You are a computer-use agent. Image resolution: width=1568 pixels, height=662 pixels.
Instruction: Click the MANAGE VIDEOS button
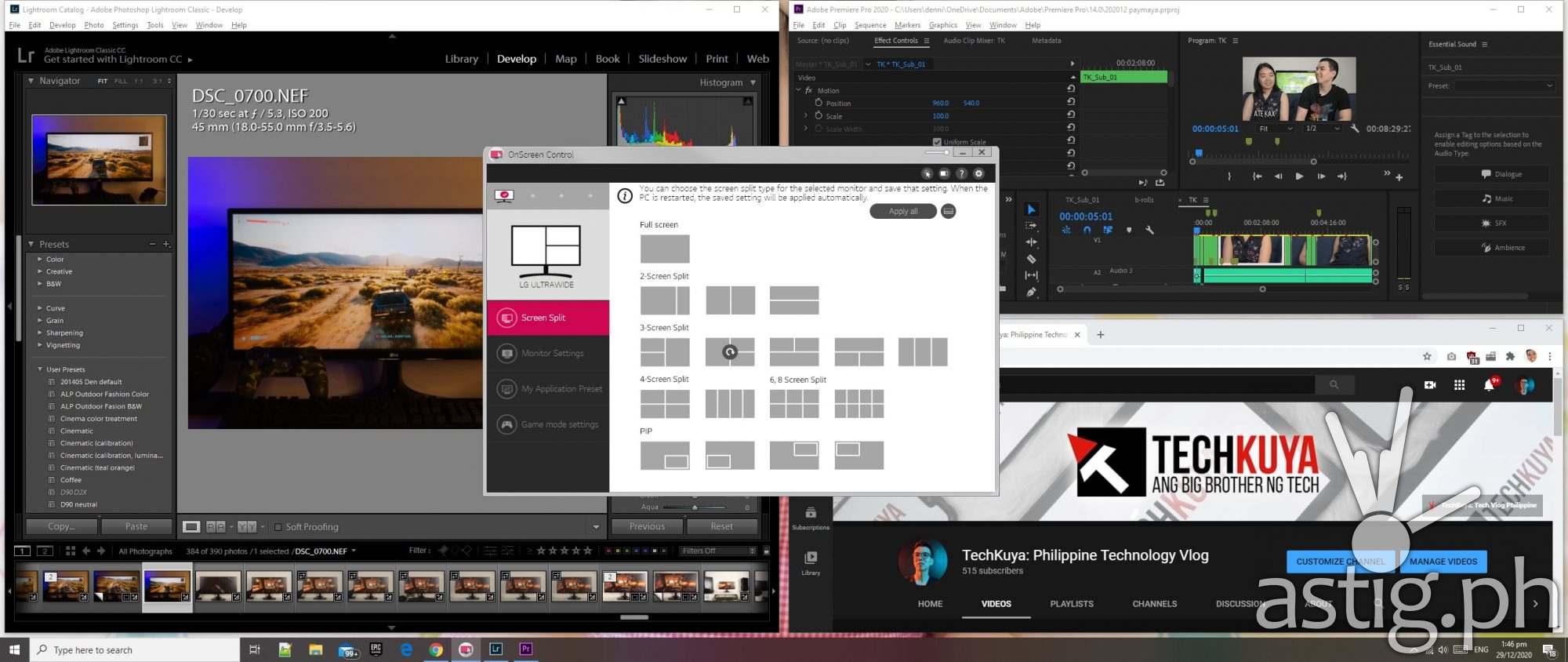(x=1443, y=562)
